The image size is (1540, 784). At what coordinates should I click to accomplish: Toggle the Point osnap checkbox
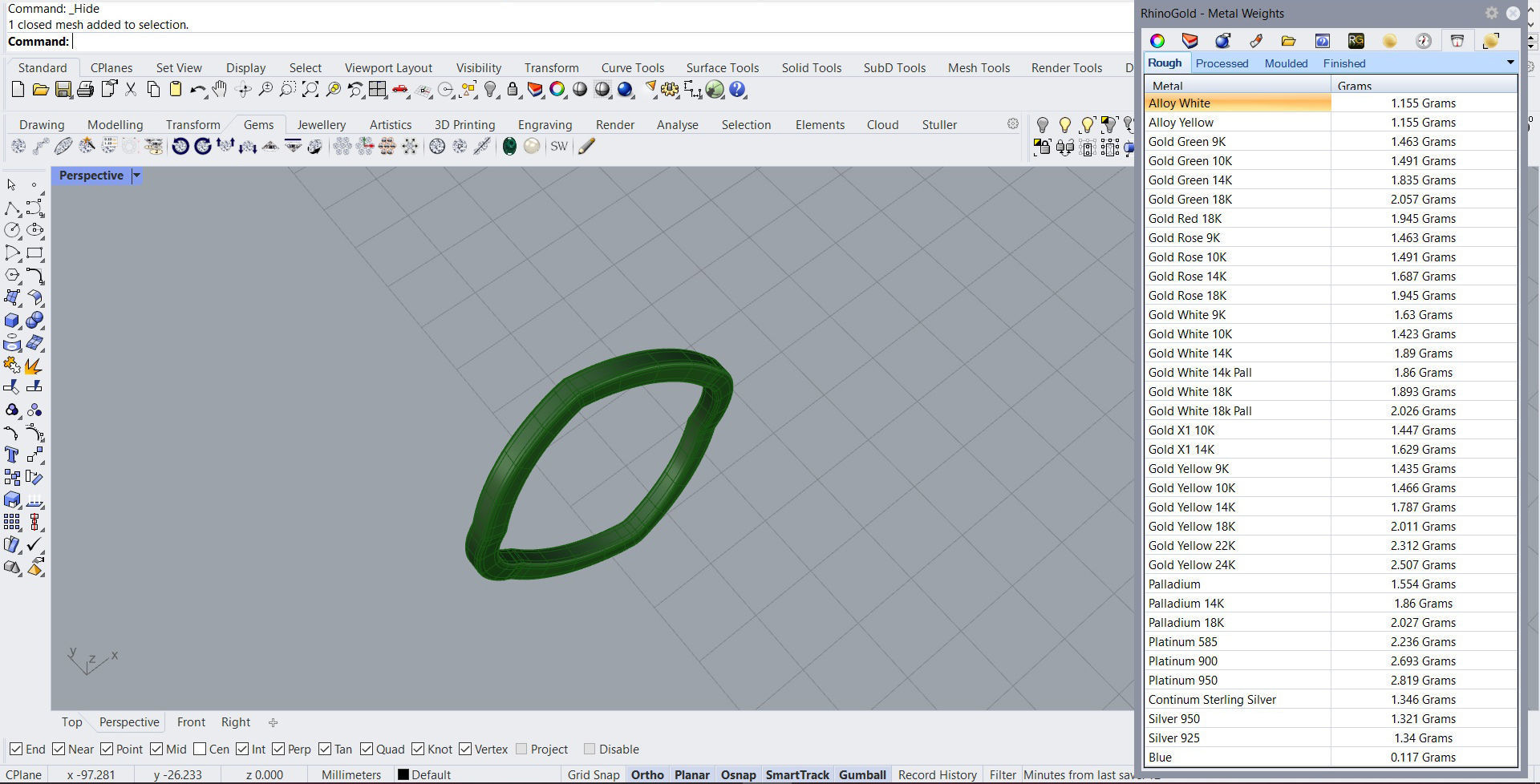point(107,749)
